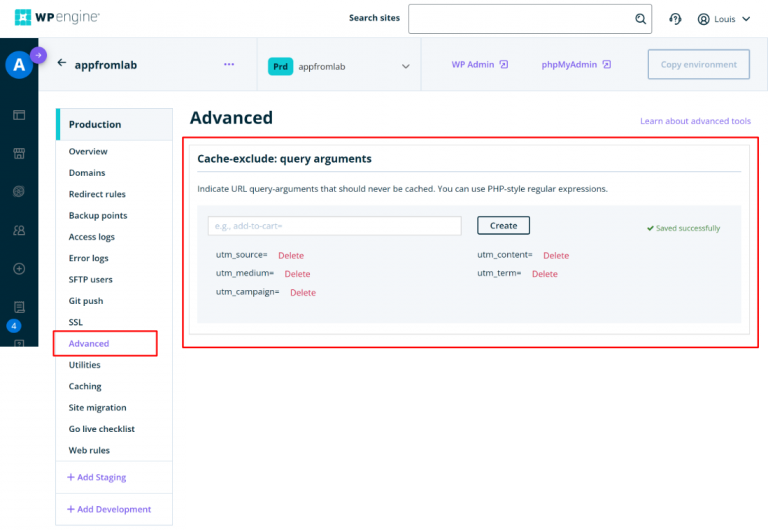
Task: Open Access logs
Action: click(92, 237)
